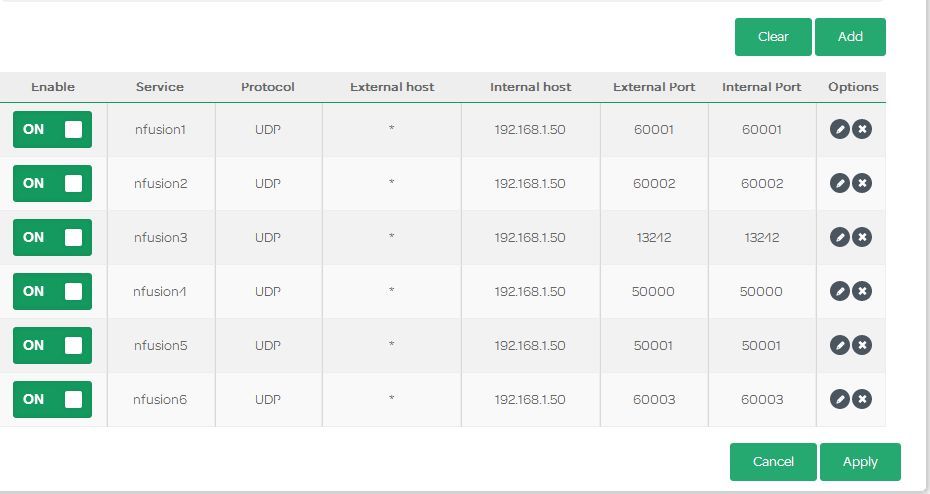Disable the nfusion3 rule switch

52,237
